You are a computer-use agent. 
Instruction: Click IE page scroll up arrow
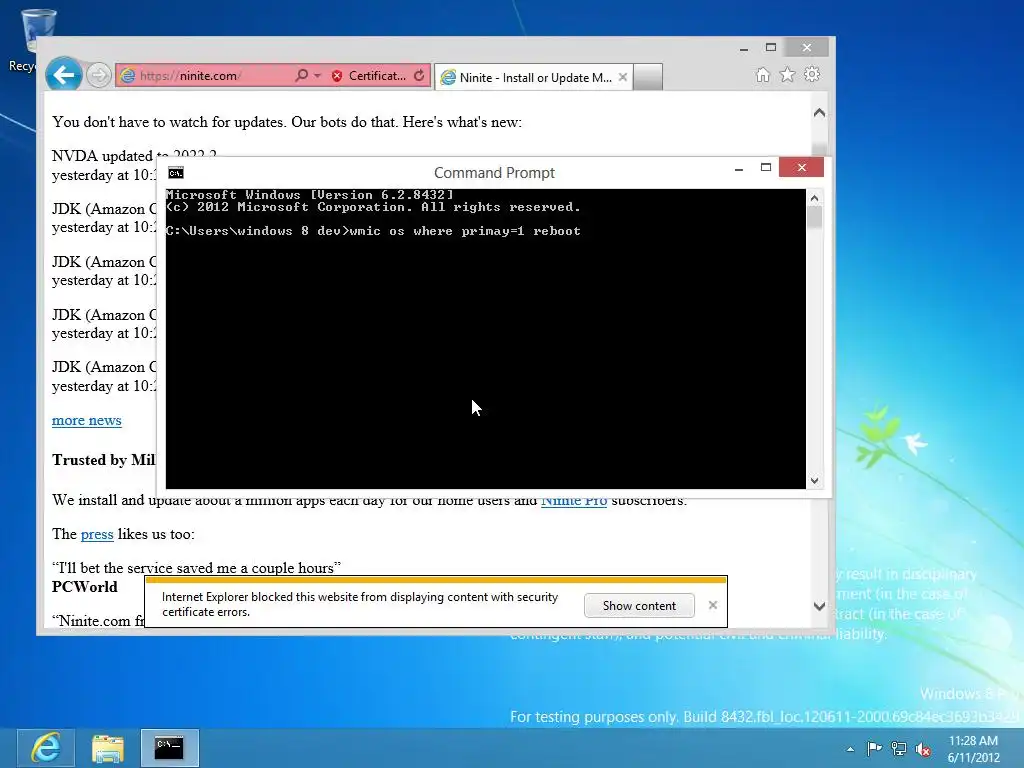(x=820, y=113)
